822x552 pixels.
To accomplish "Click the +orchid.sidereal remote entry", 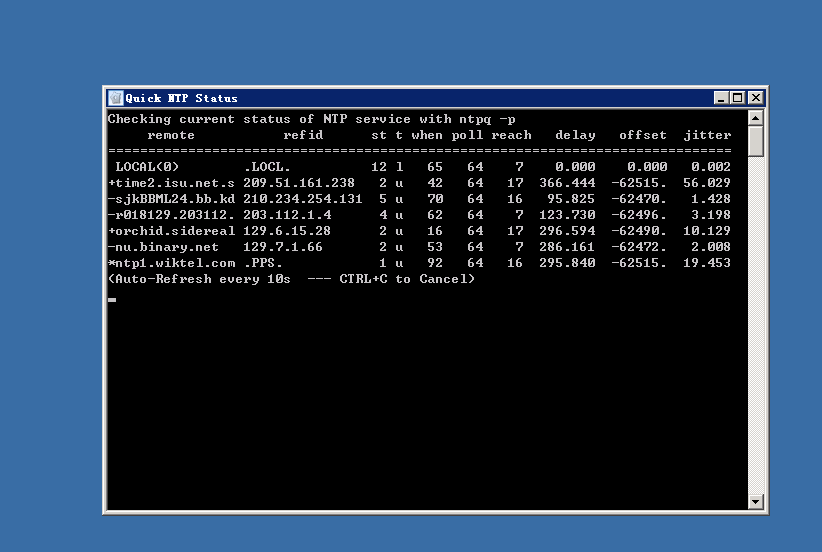I will coord(171,231).
